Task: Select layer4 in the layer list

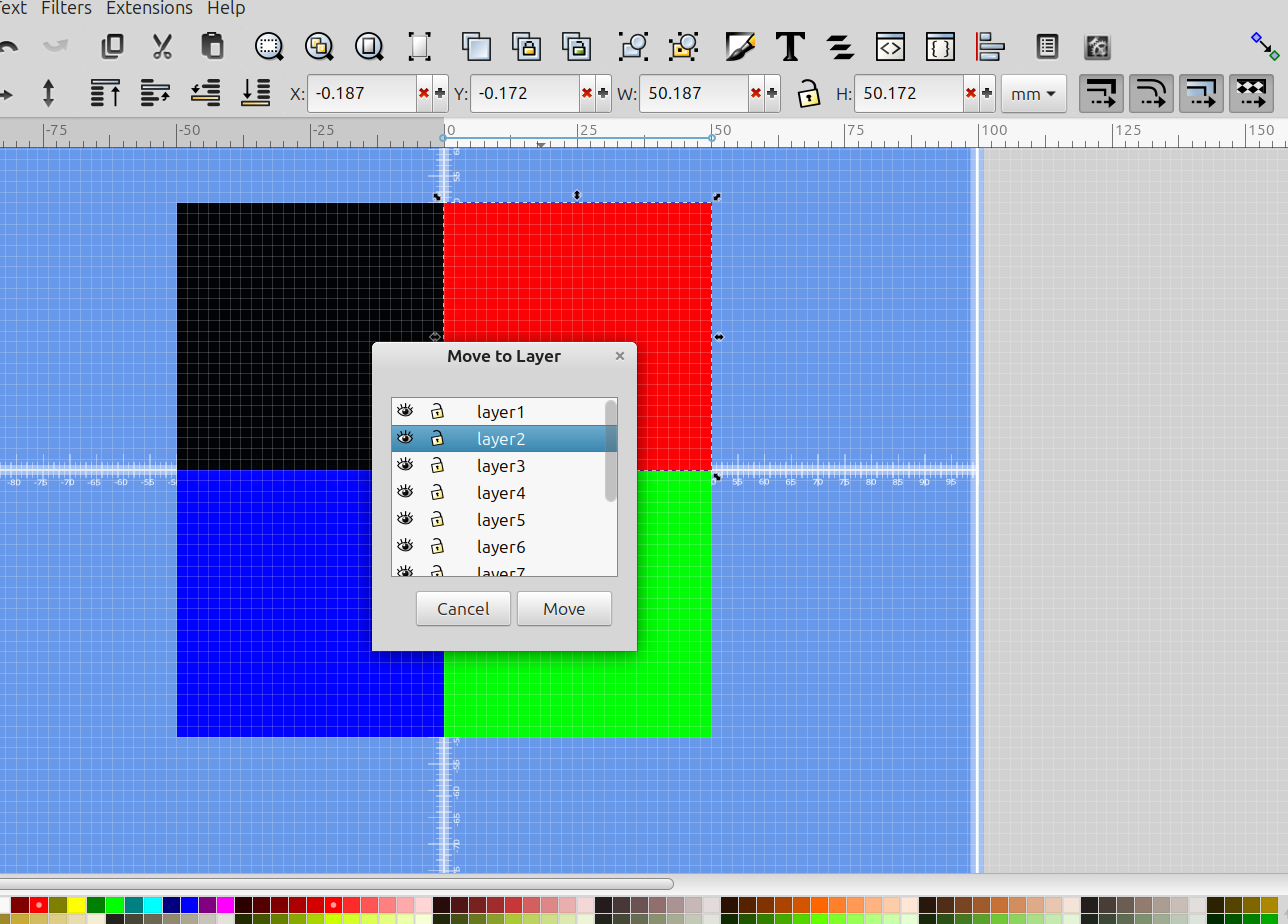Action: [501, 493]
